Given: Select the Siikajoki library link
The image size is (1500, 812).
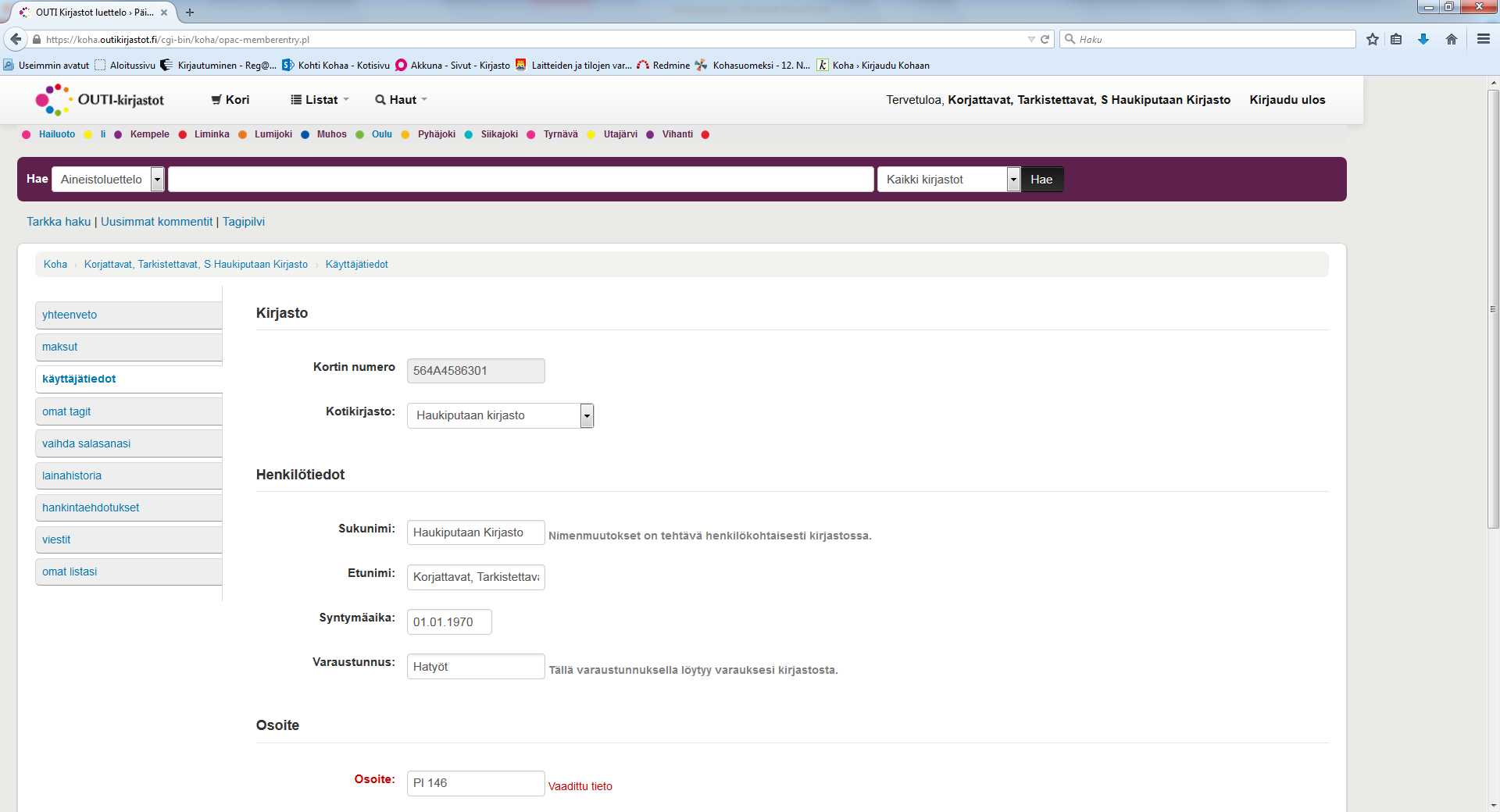Looking at the screenshot, I should 499,134.
